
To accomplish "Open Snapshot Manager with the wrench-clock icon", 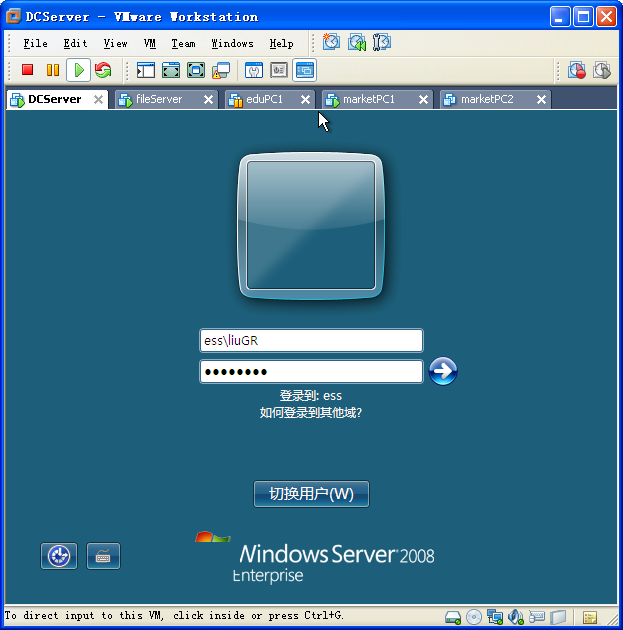I will [x=381, y=42].
